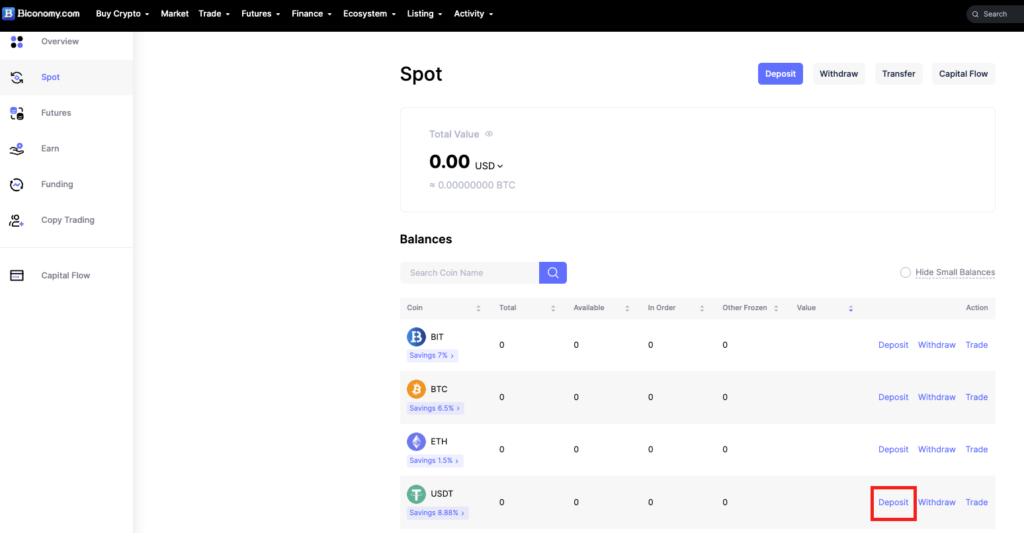Open the Copy Trading sidebar icon
This screenshot has width=1024, height=533.
tap(17, 220)
